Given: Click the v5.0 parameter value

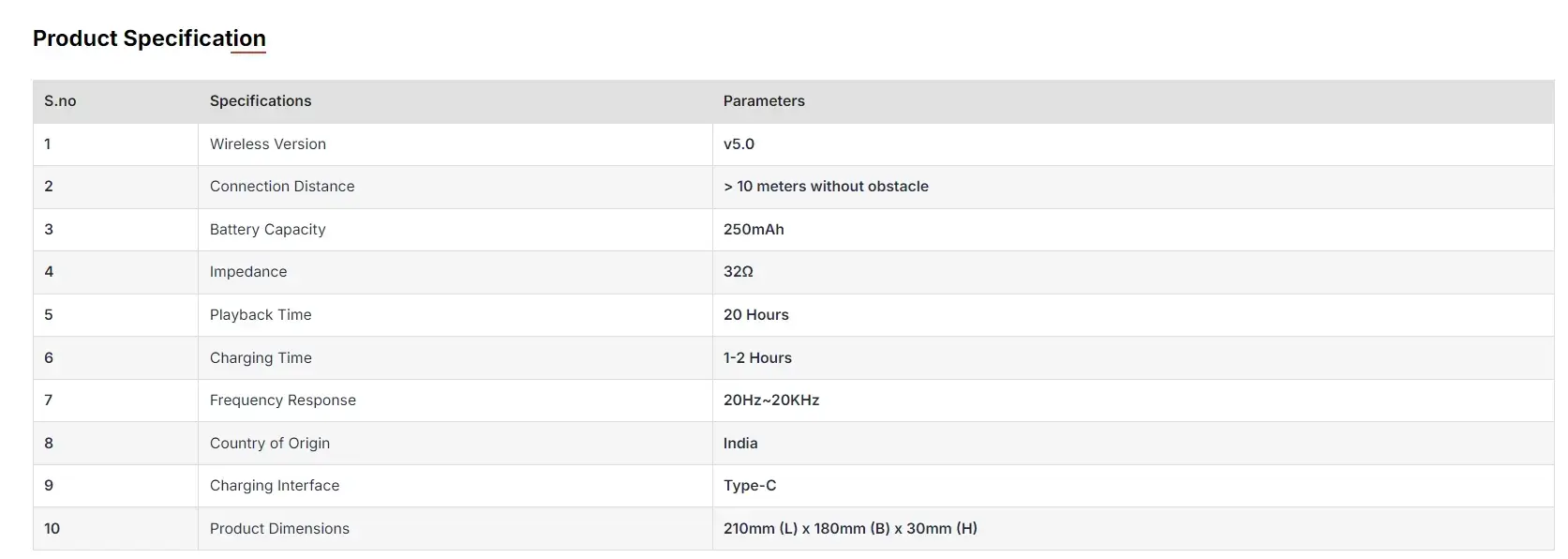Looking at the screenshot, I should tap(739, 144).
